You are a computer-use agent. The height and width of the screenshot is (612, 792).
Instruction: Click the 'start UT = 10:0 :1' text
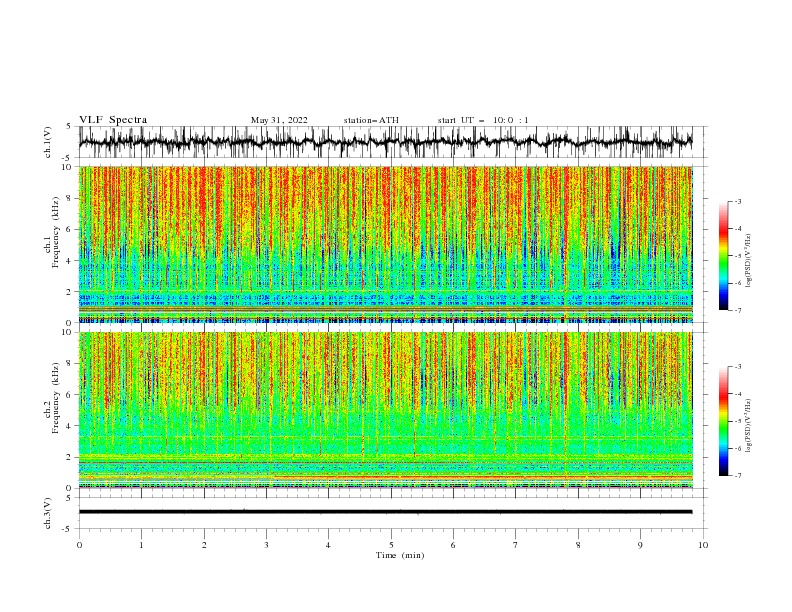tap(483, 120)
